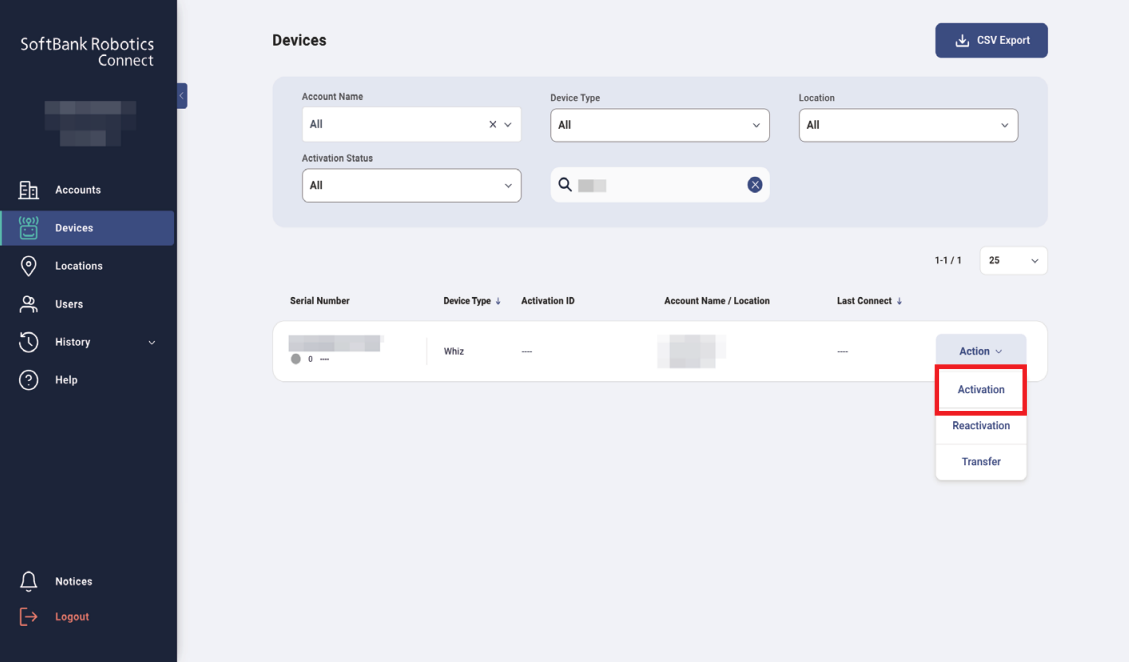Screen dimensions: 1129x662
Task: Click the Logout link
Action: [x=72, y=617]
